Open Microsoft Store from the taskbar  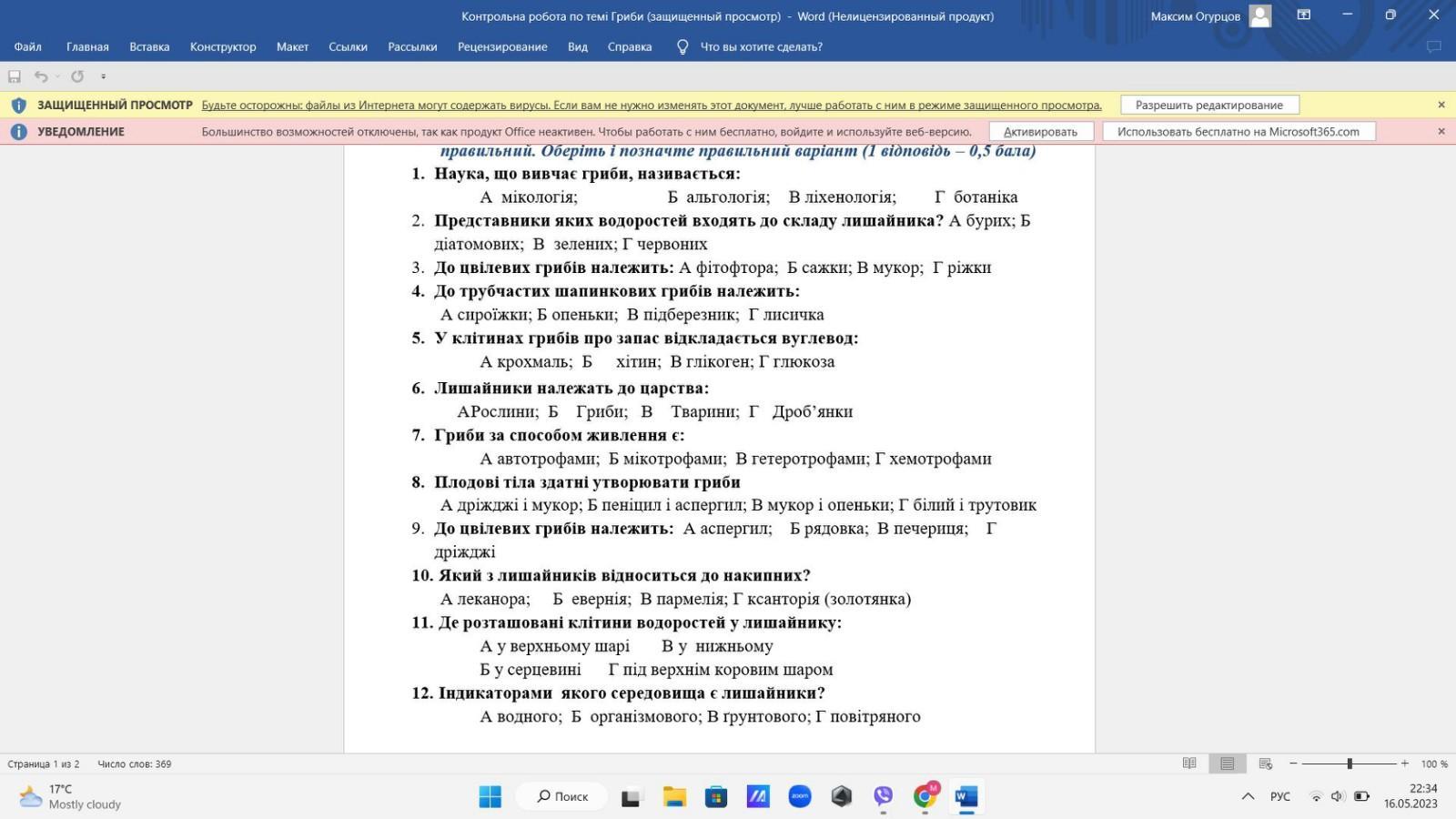(x=716, y=796)
